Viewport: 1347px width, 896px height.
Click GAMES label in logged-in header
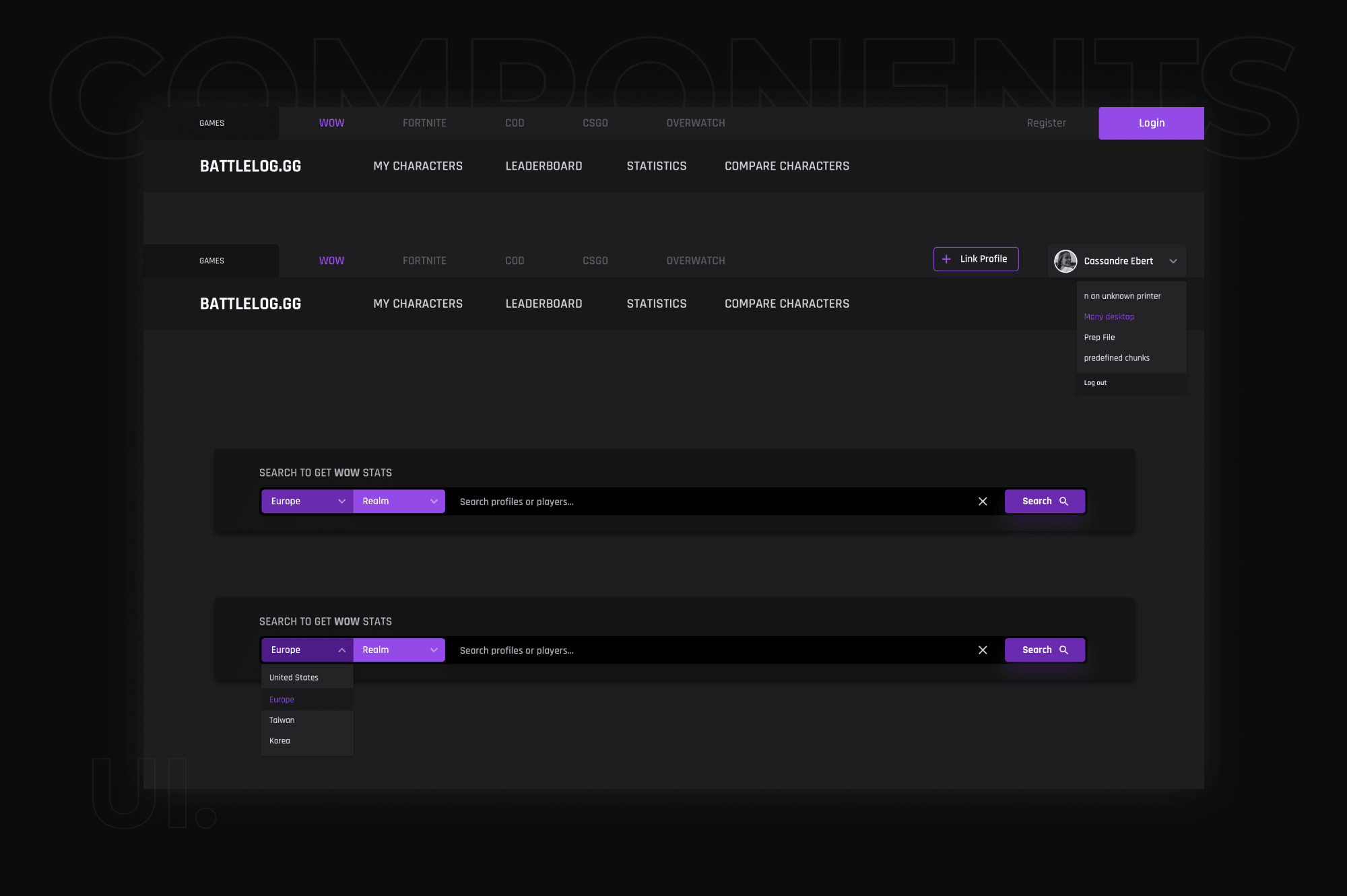[x=211, y=261]
